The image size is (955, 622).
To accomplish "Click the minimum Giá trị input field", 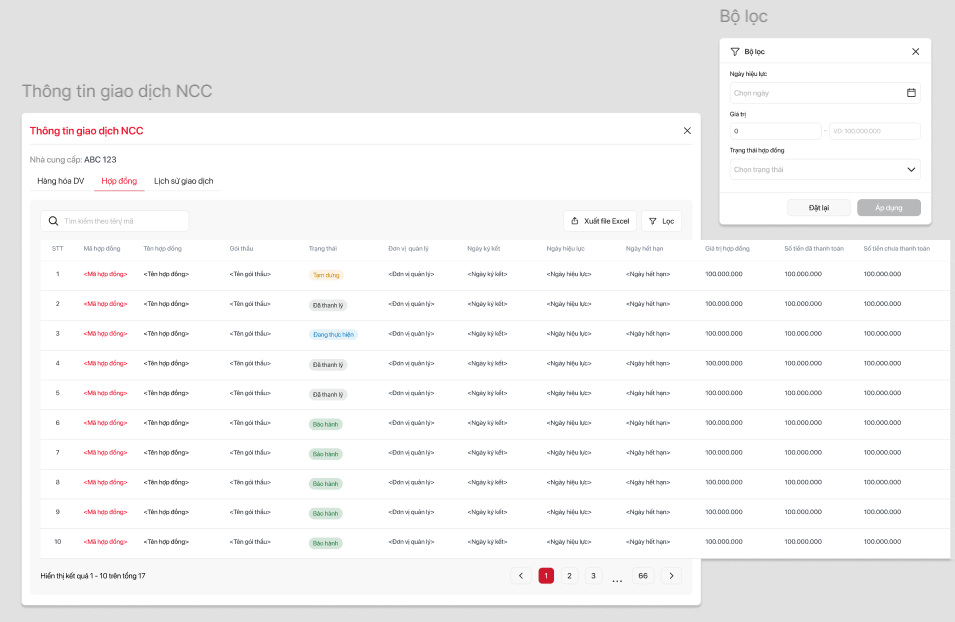I will (x=775, y=131).
